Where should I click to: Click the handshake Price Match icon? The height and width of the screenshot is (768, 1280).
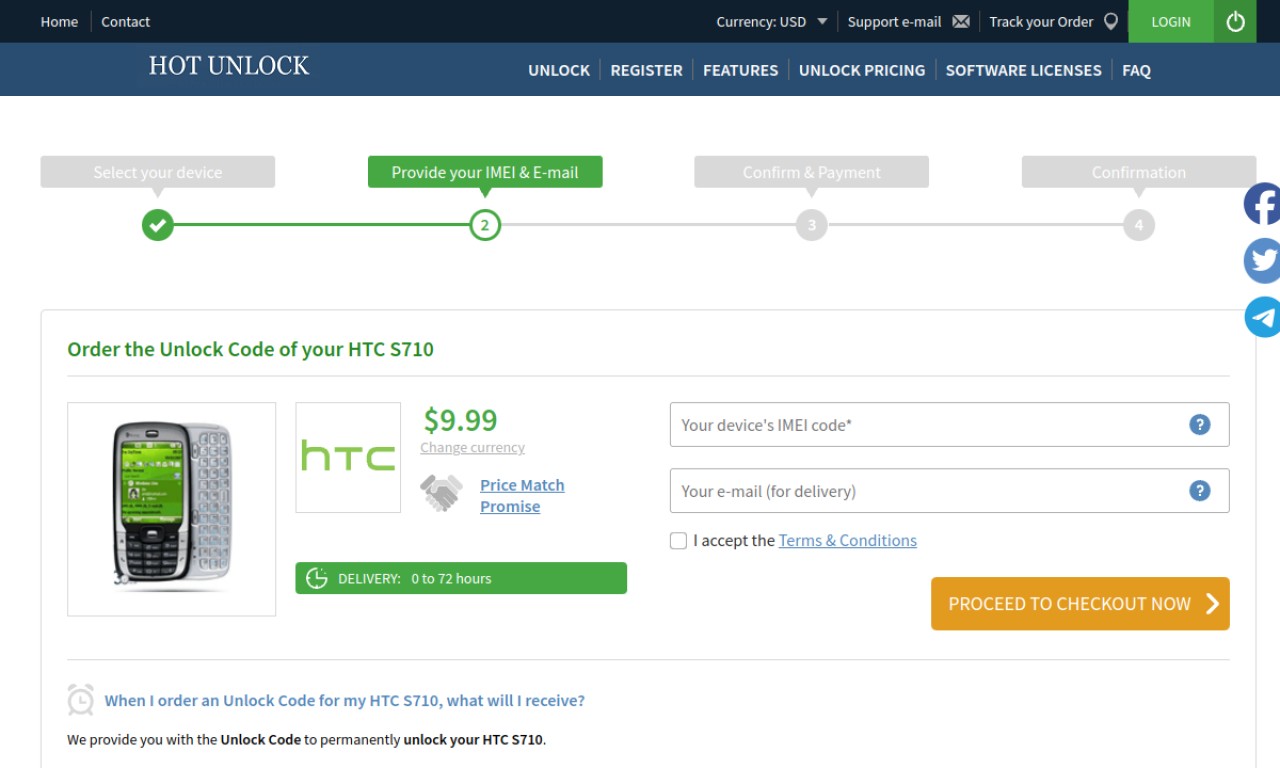coord(441,493)
